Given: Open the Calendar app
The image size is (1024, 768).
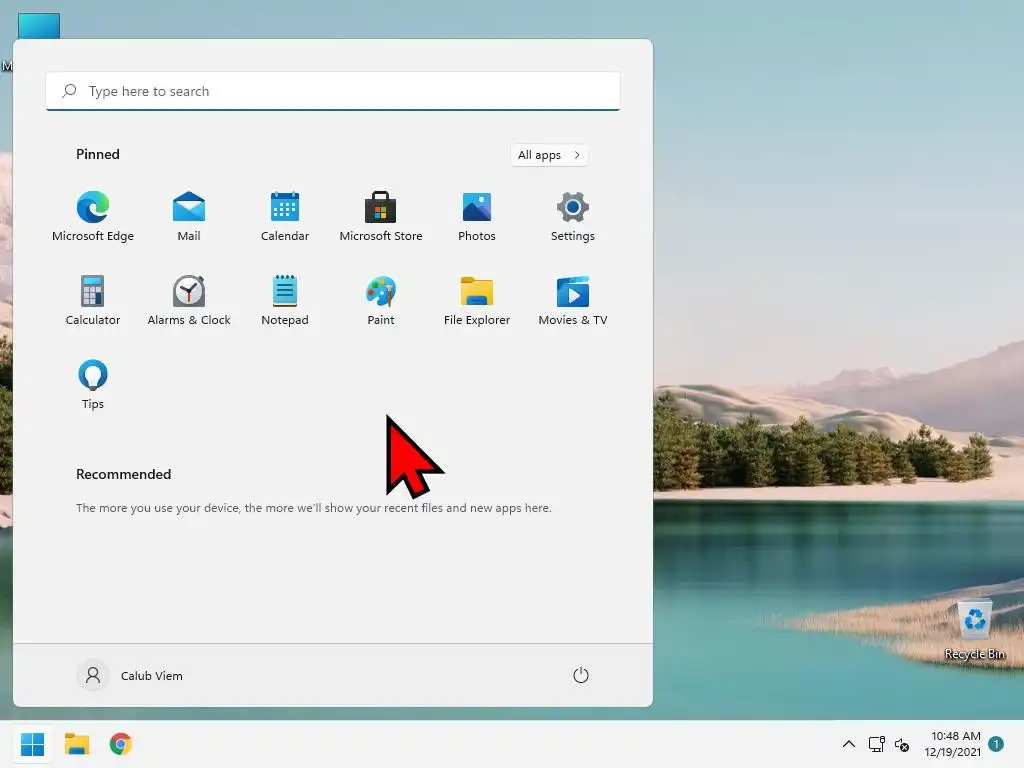Looking at the screenshot, I should (285, 217).
